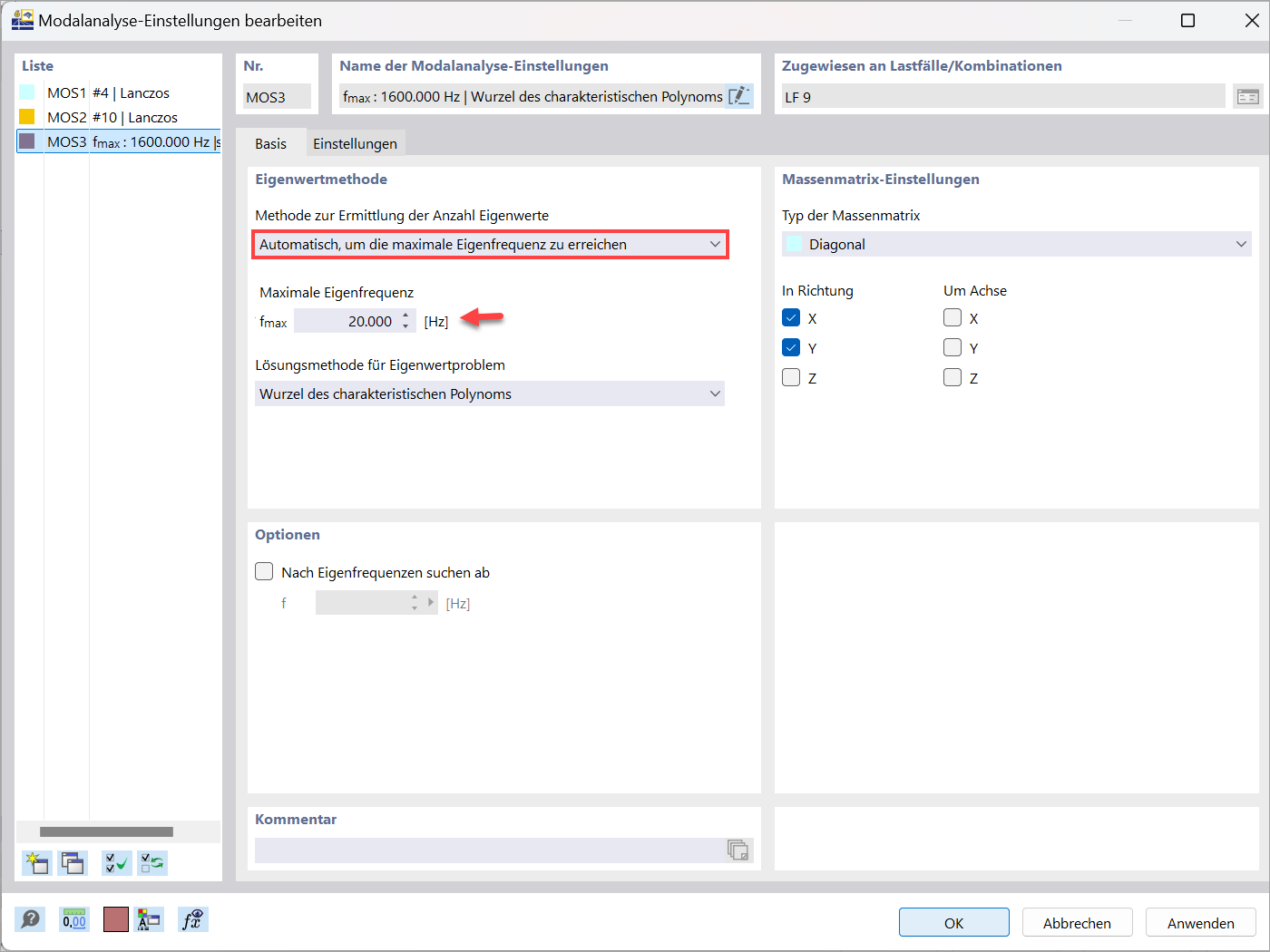1270x952 pixels.
Task: Click the reddish-brown color swatch at bottom
Action: click(116, 920)
